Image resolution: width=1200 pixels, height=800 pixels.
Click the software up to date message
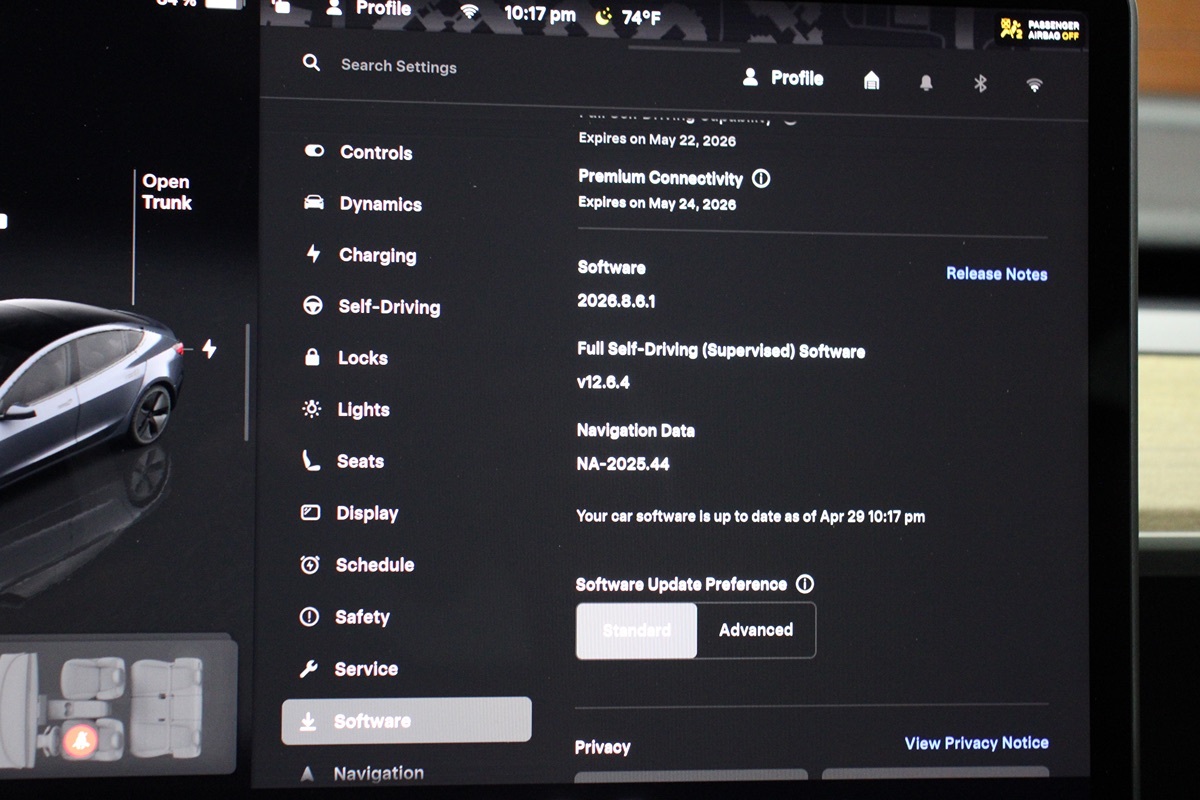pos(750,517)
